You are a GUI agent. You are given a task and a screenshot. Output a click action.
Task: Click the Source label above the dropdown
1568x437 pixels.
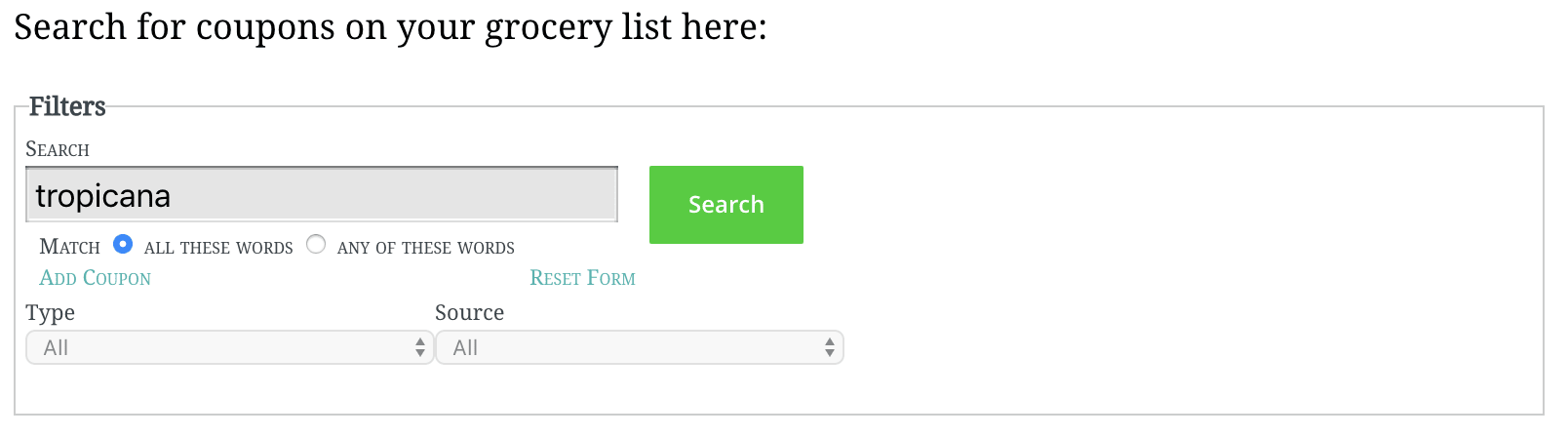pos(469,312)
